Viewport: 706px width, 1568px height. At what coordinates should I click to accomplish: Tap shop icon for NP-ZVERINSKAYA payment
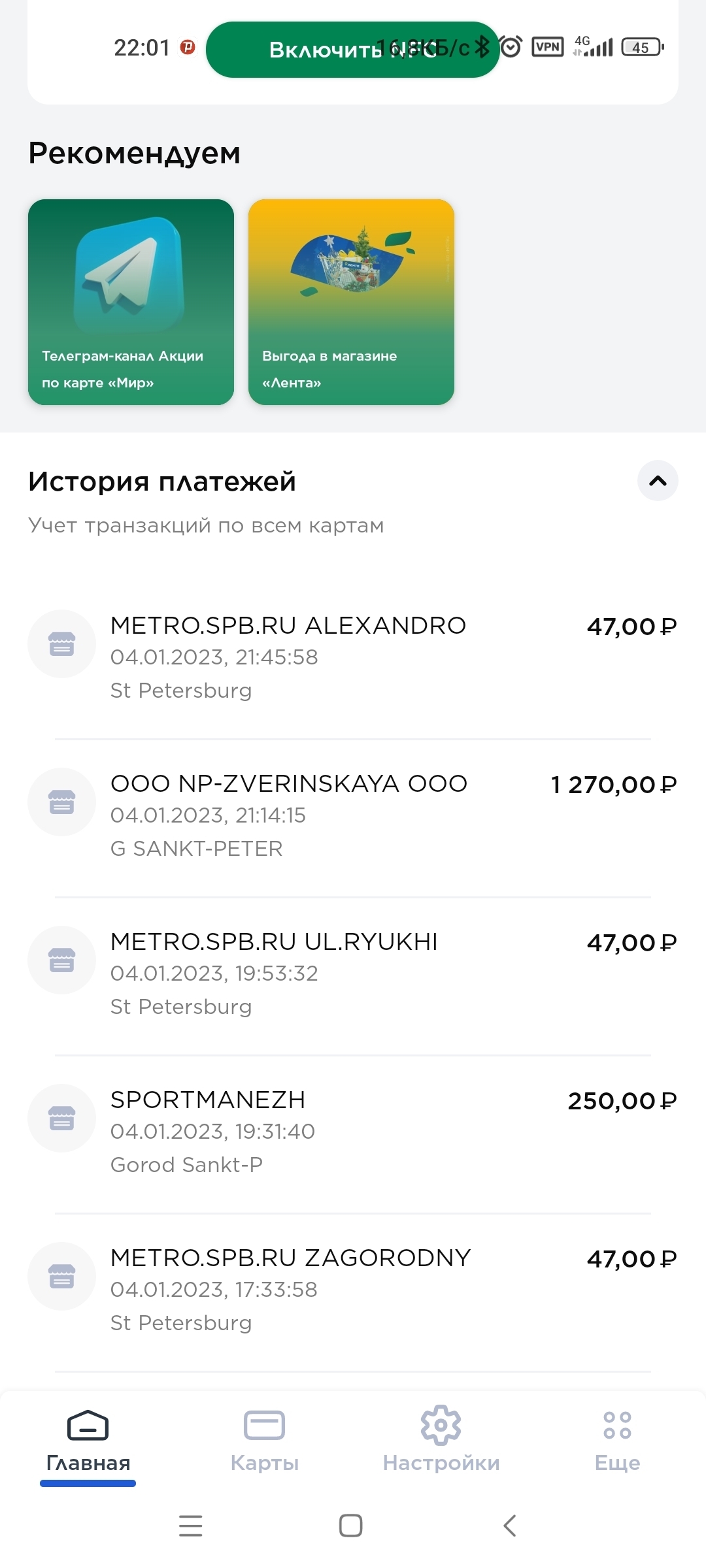(x=62, y=802)
